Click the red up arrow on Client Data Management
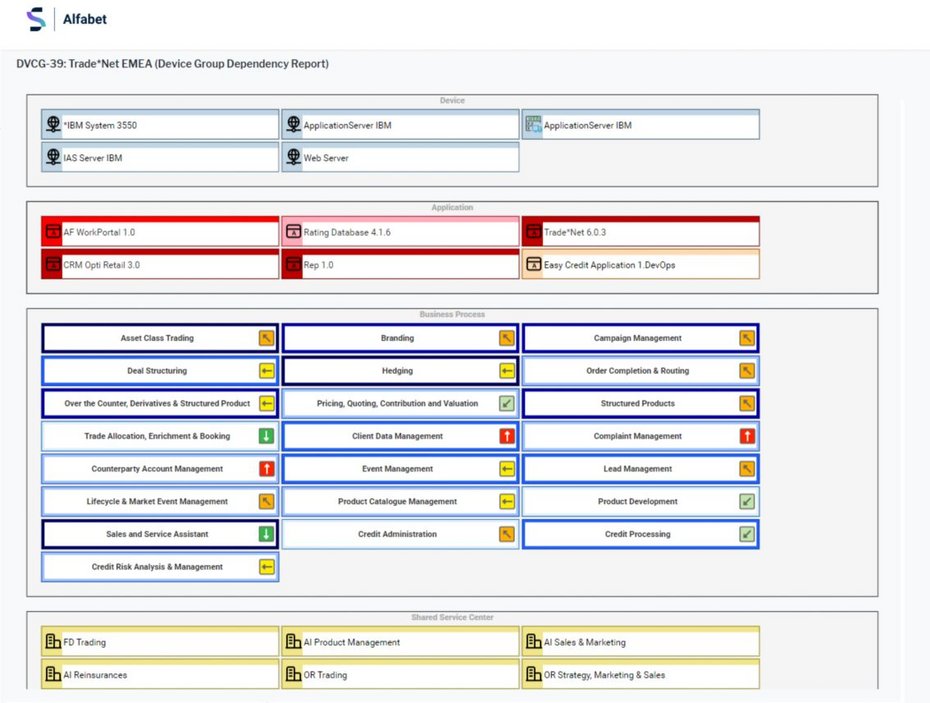Screen dimensions: 930x703 pyautogui.click(x=507, y=436)
